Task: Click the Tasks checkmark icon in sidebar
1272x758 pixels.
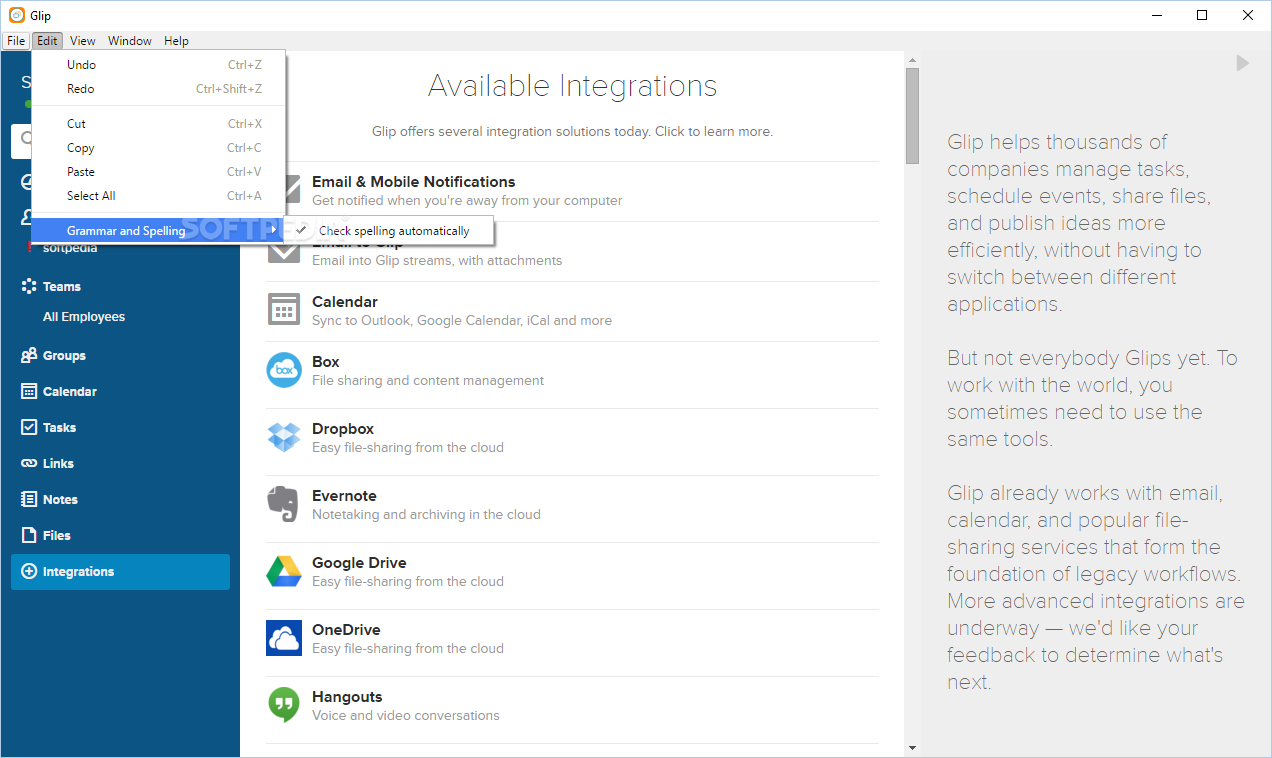Action: coord(29,427)
